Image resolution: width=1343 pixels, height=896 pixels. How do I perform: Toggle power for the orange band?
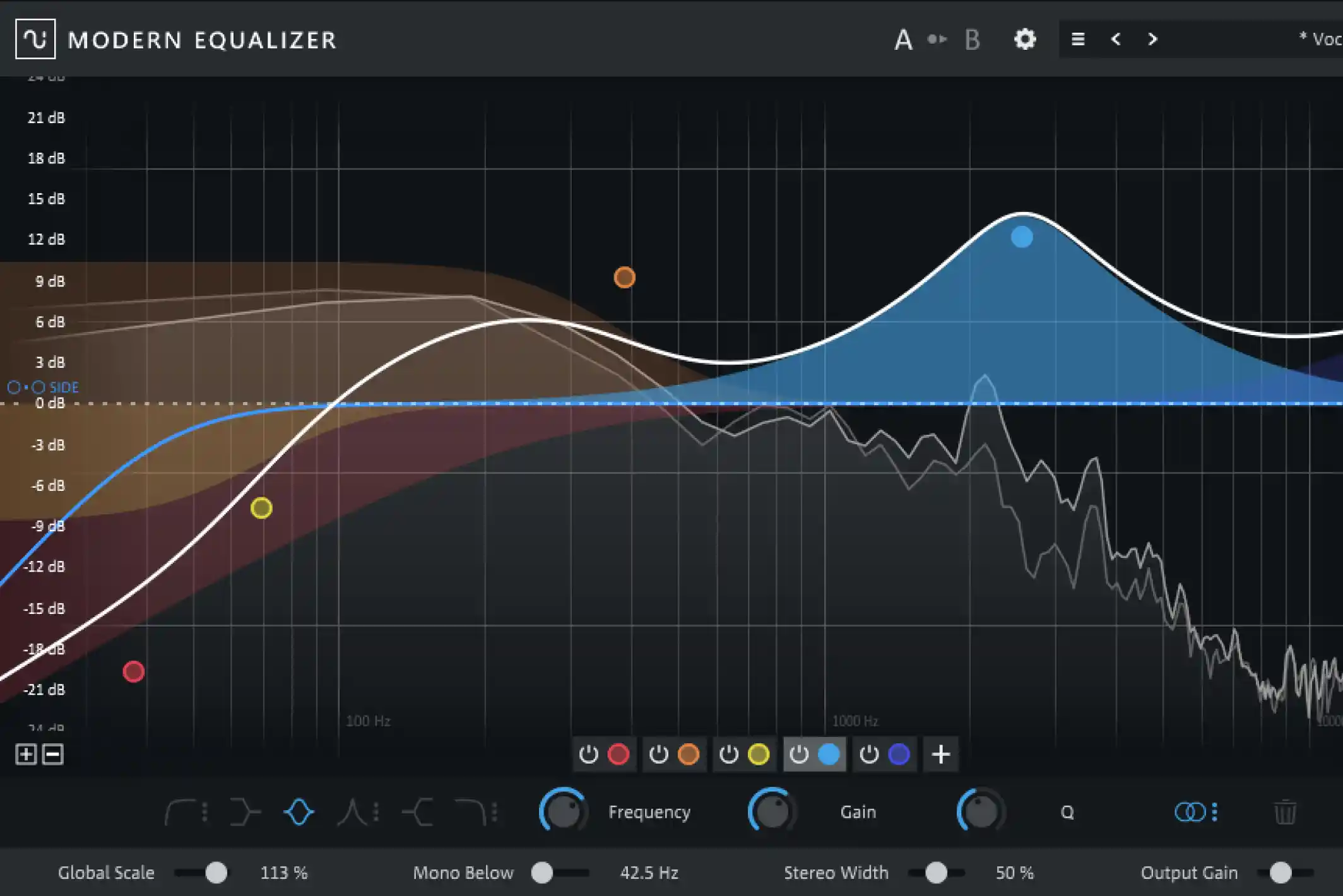tap(658, 754)
